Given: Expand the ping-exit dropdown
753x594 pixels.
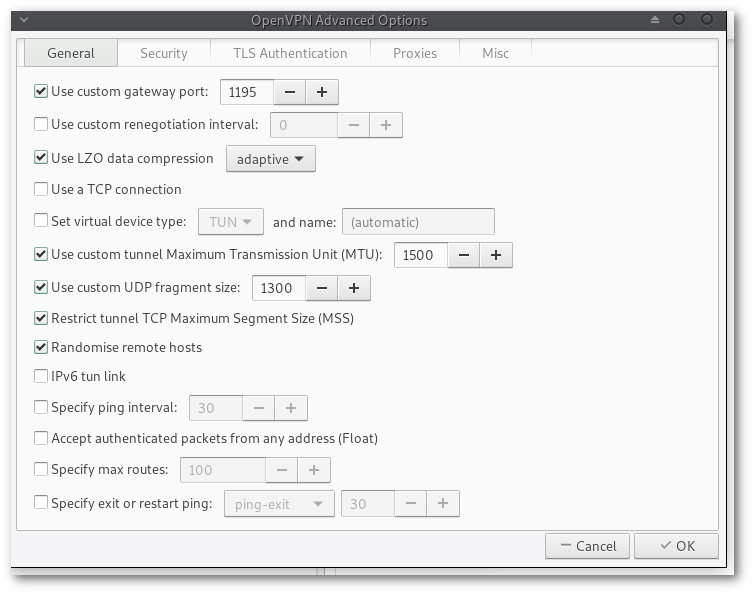Looking at the screenshot, I should (x=279, y=504).
